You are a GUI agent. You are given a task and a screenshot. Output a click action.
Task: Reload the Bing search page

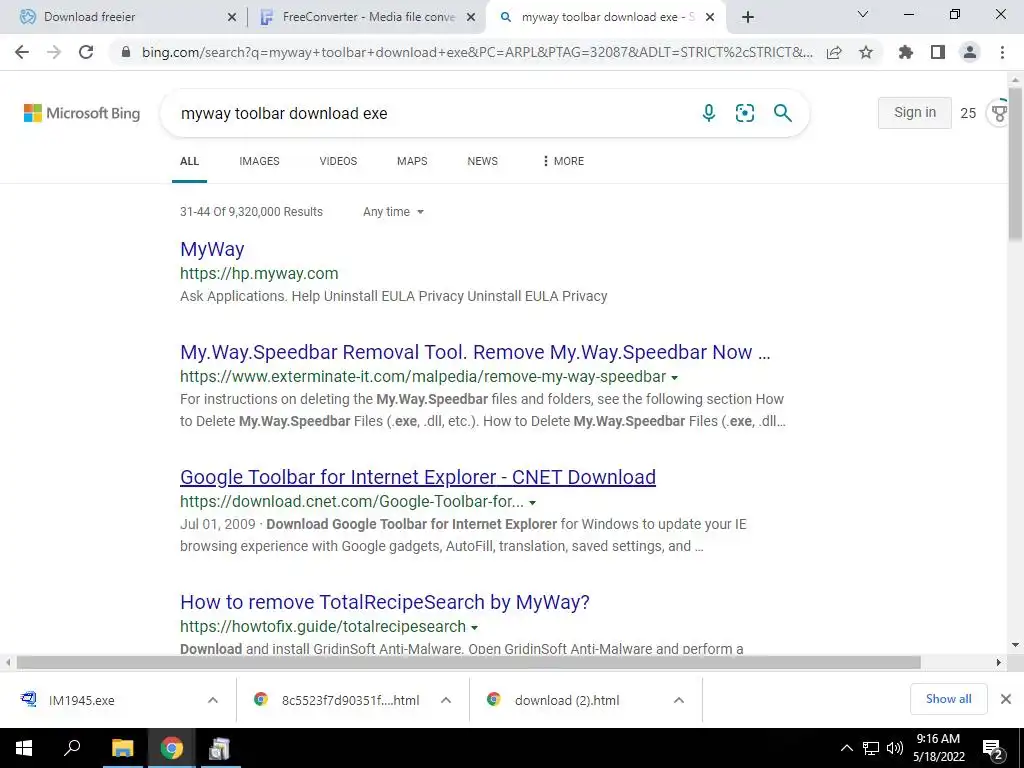[86, 52]
